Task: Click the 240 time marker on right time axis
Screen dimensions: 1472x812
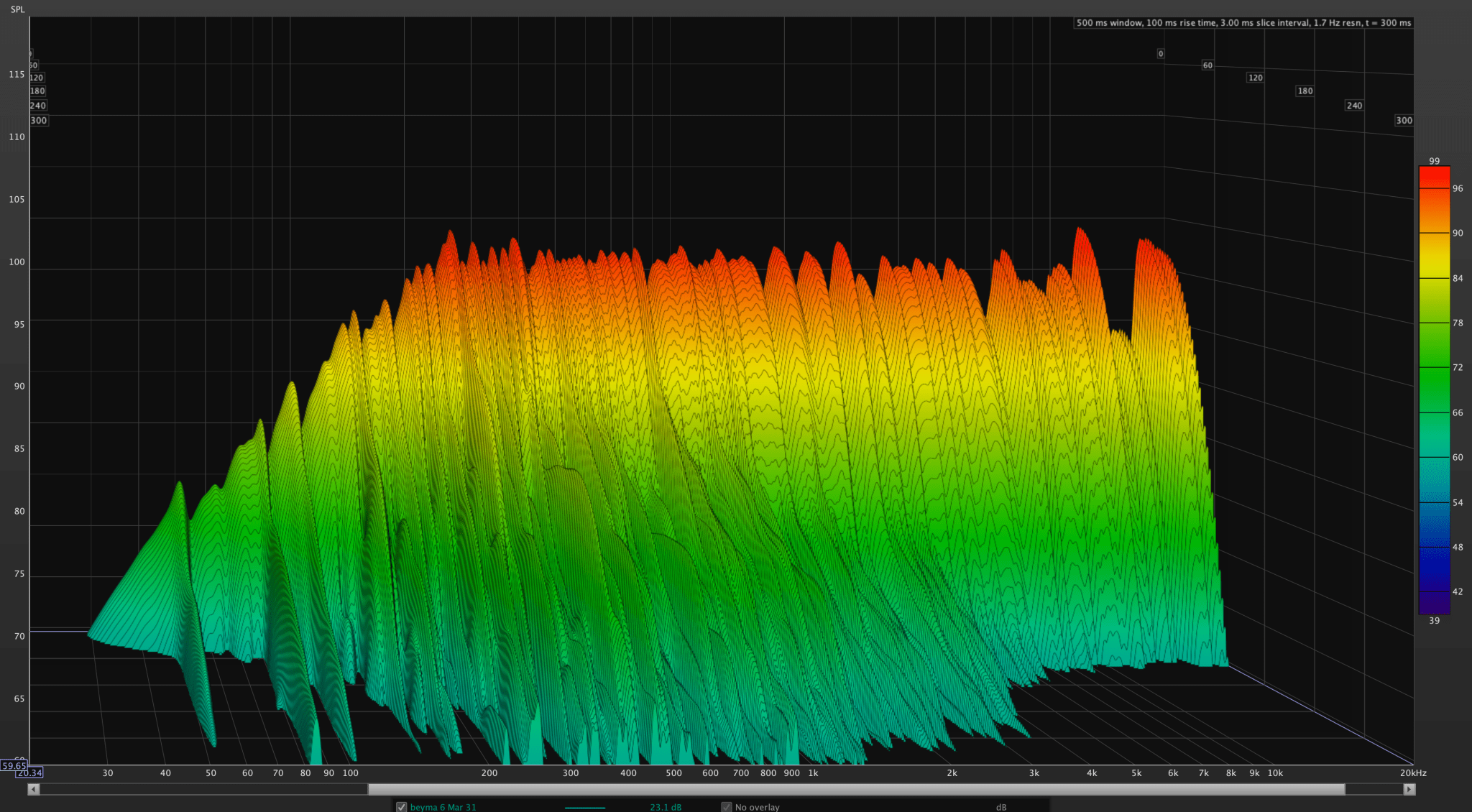Action: 1354,106
